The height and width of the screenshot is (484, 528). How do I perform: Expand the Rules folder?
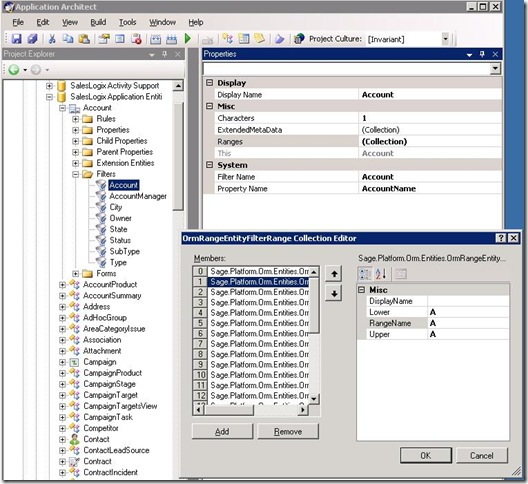tap(75, 119)
